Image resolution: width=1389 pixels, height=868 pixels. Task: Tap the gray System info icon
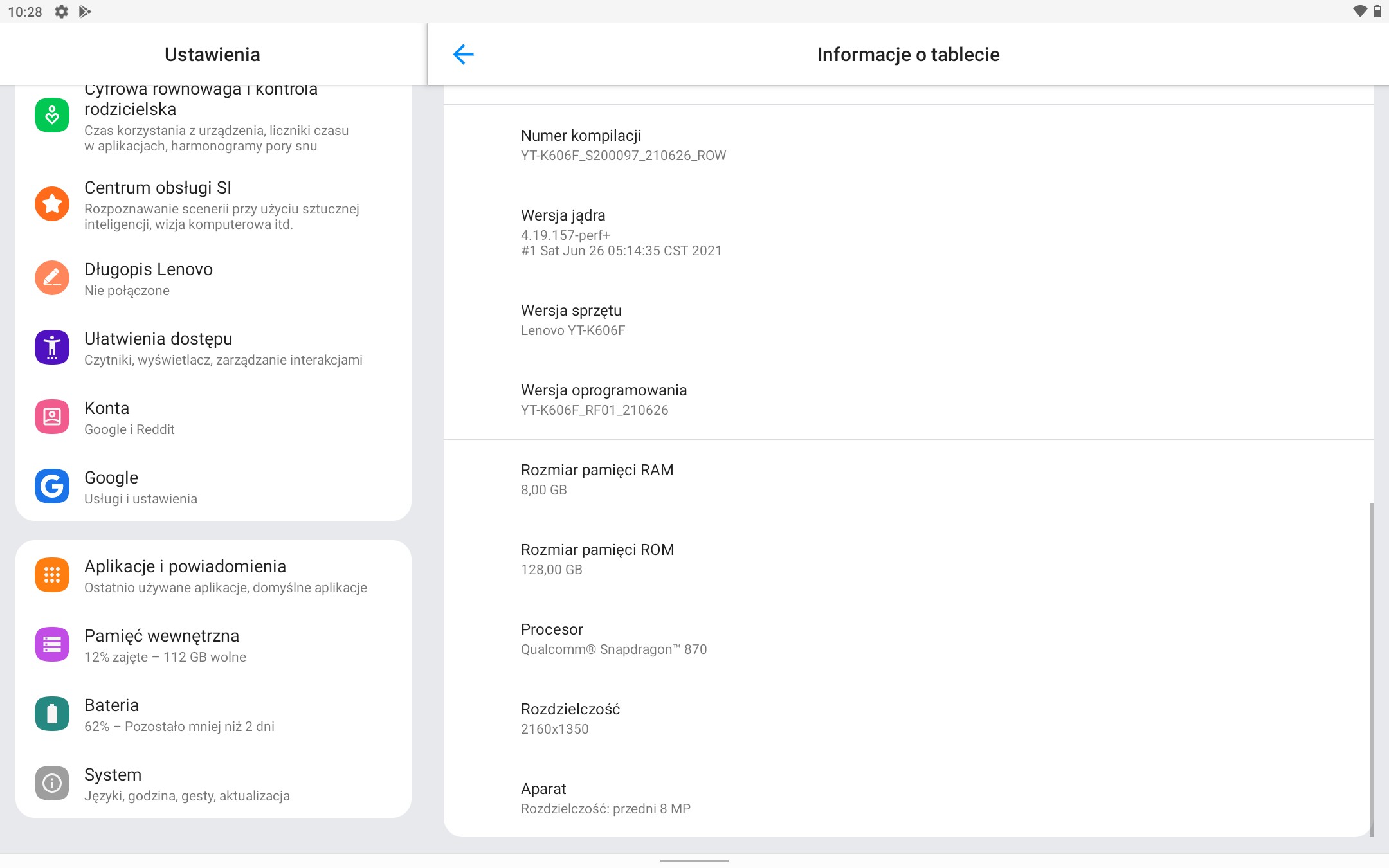(52, 783)
